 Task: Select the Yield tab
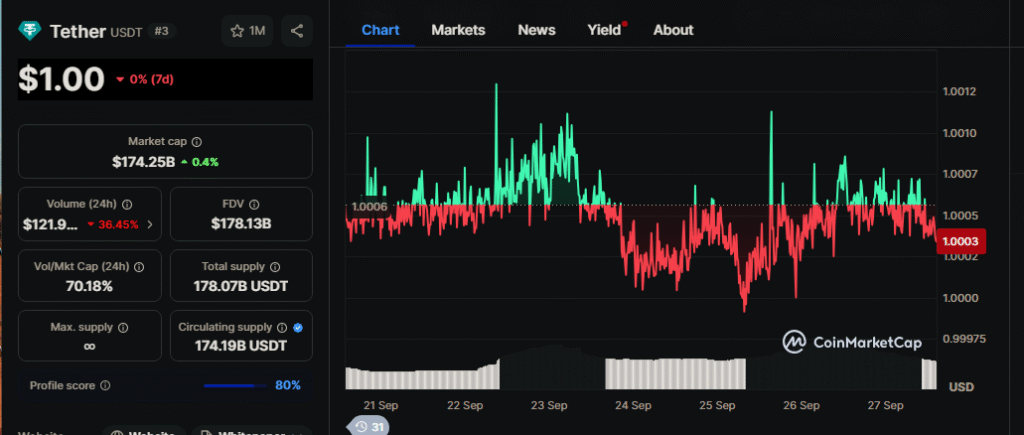coord(604,30)
